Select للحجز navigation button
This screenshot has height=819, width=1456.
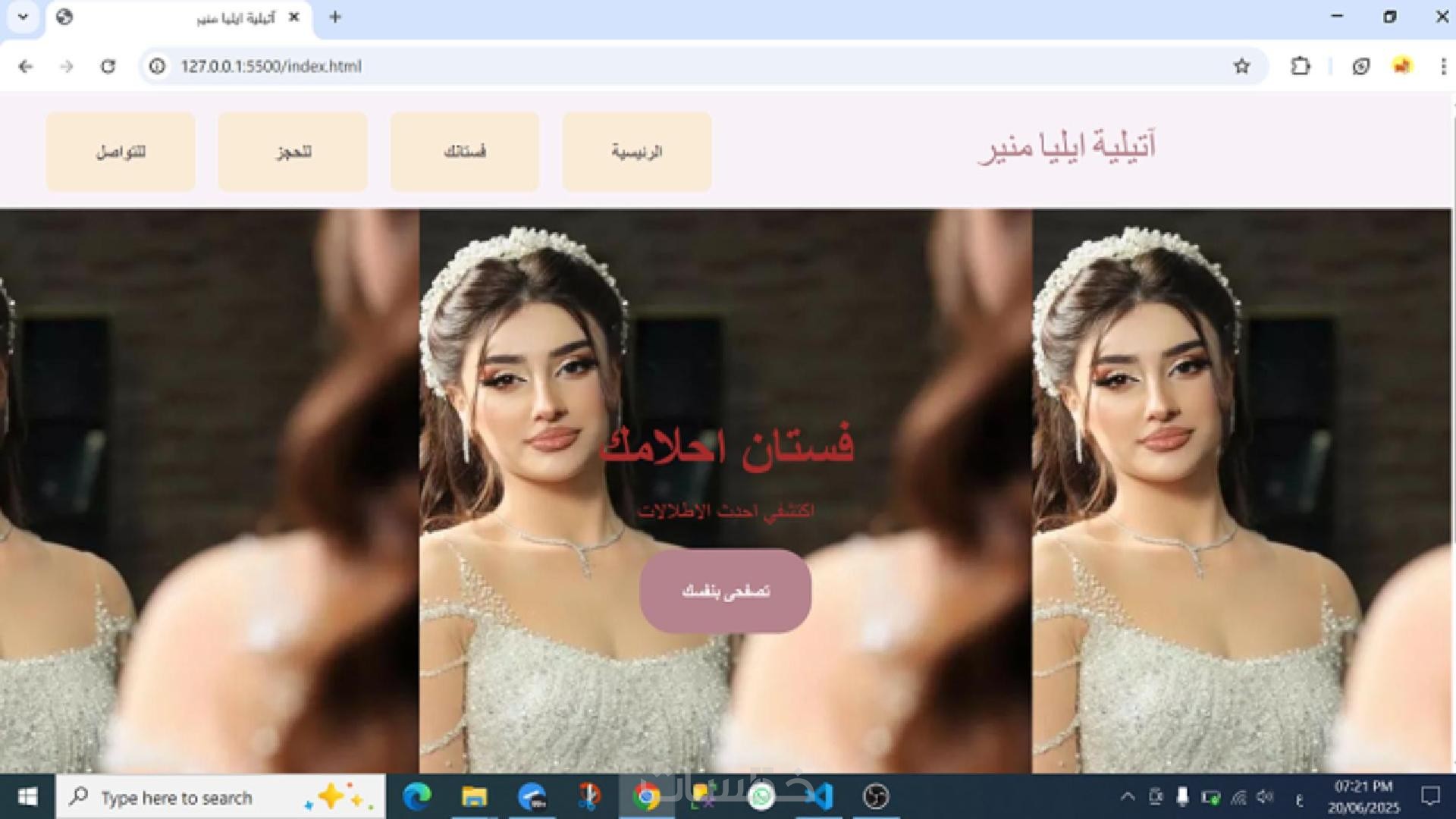click(x=293, y=152)
